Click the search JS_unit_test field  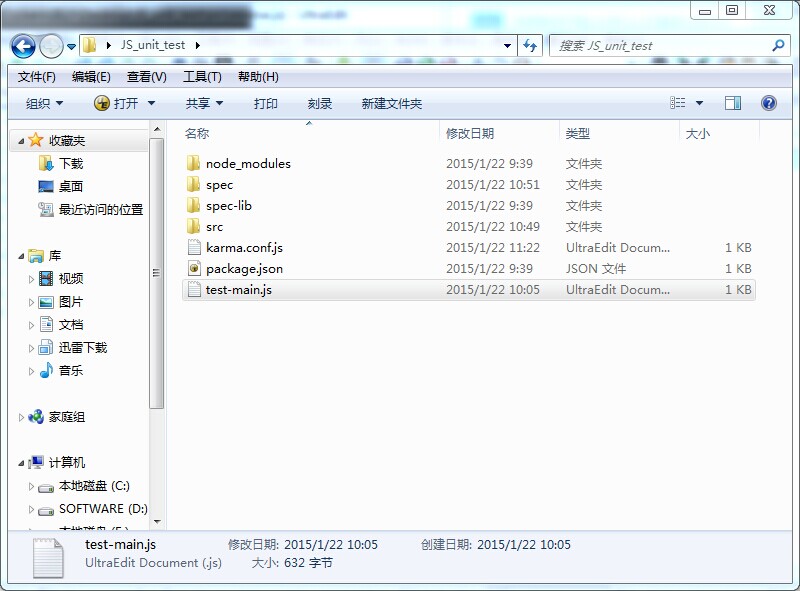[x=667, y=45]
